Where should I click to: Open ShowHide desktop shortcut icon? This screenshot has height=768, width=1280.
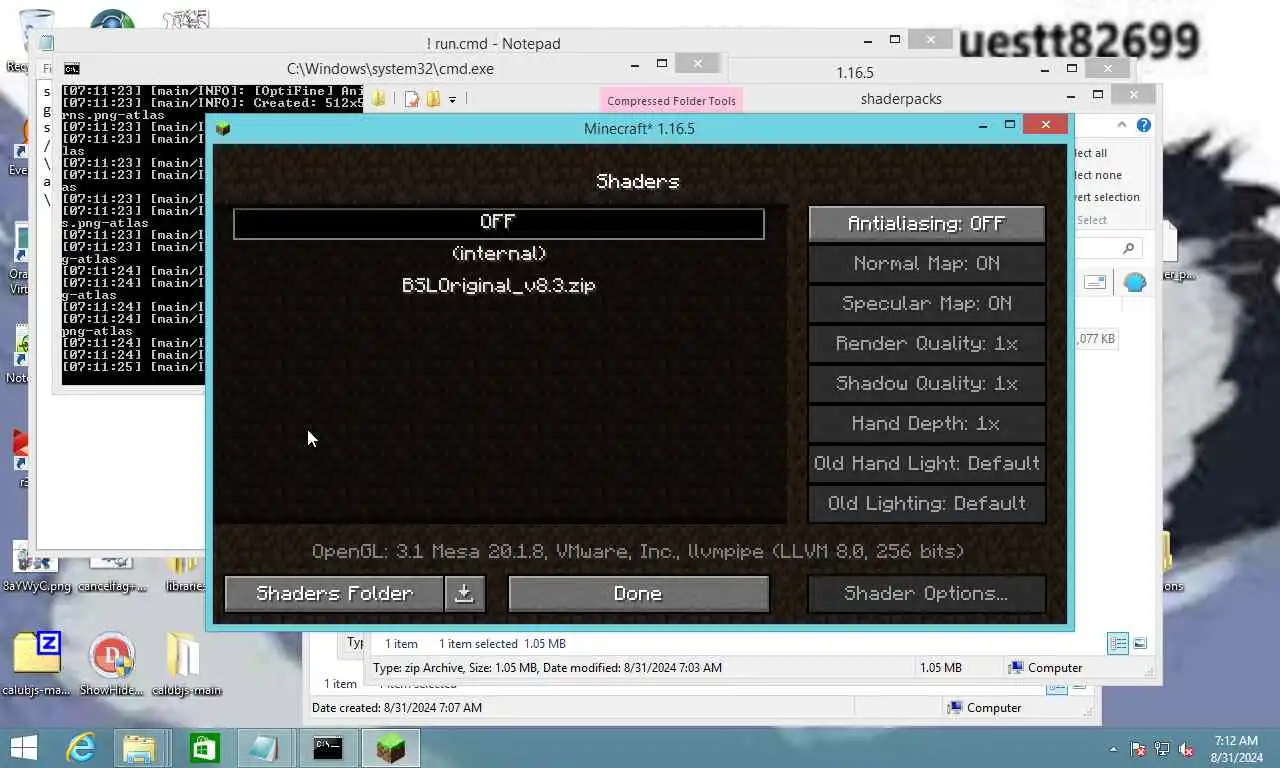point(111,664)
